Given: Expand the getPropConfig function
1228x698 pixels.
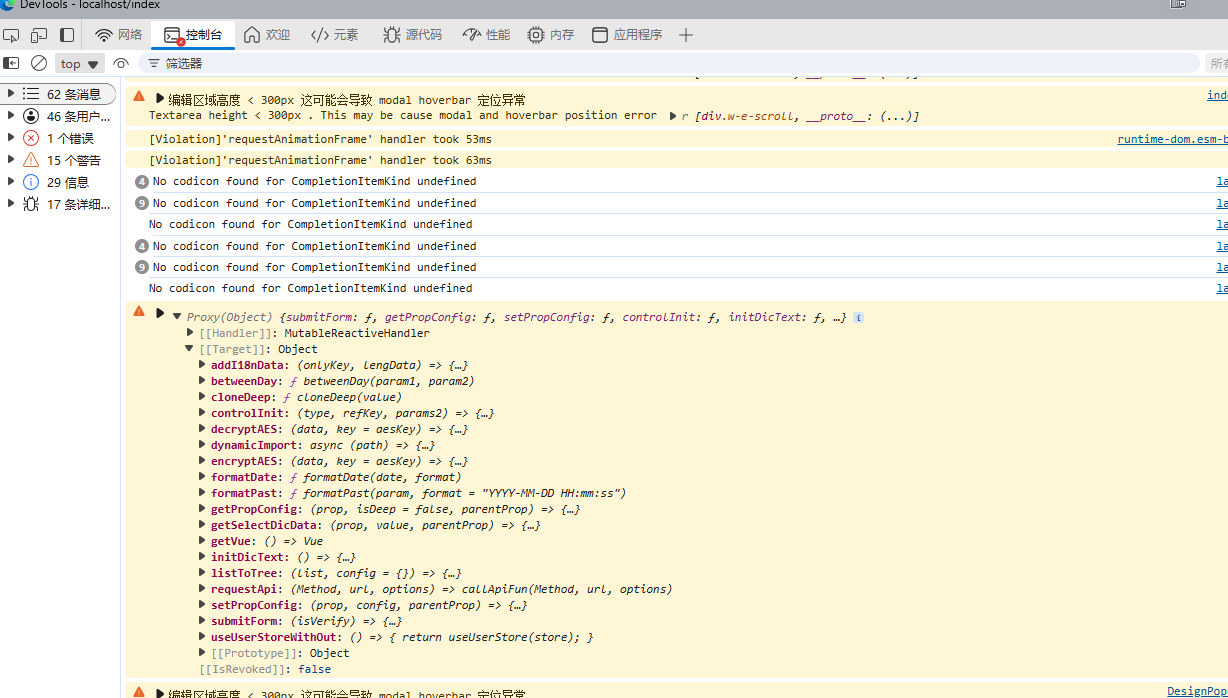Looking at the screenshot, I should (203, 509).
